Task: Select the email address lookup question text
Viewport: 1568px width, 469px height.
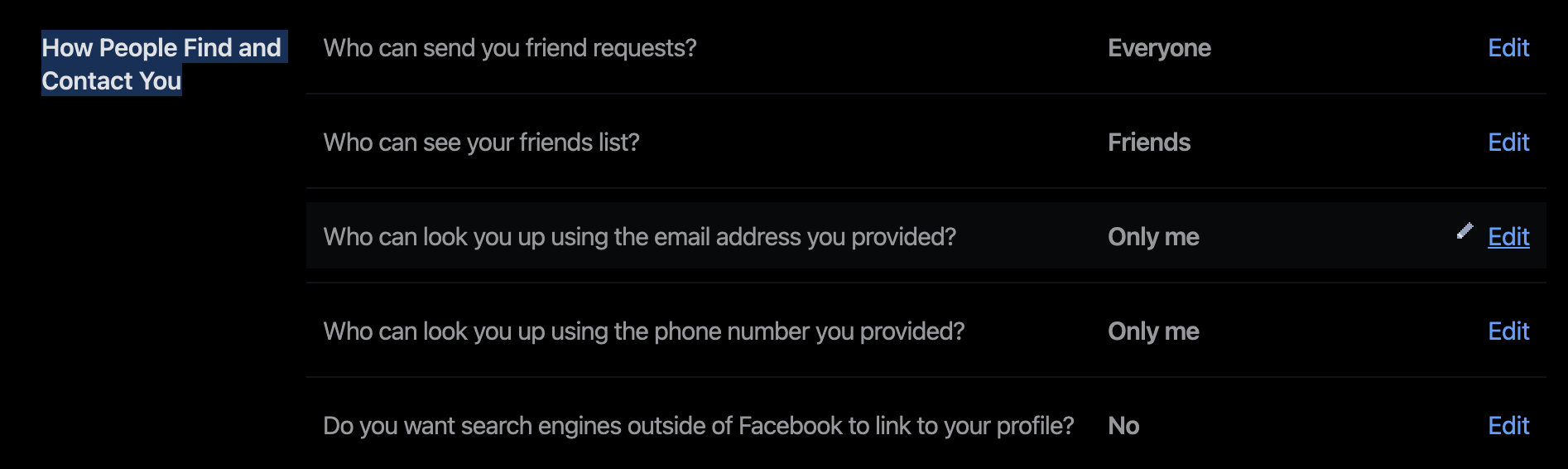Action: 639,237
